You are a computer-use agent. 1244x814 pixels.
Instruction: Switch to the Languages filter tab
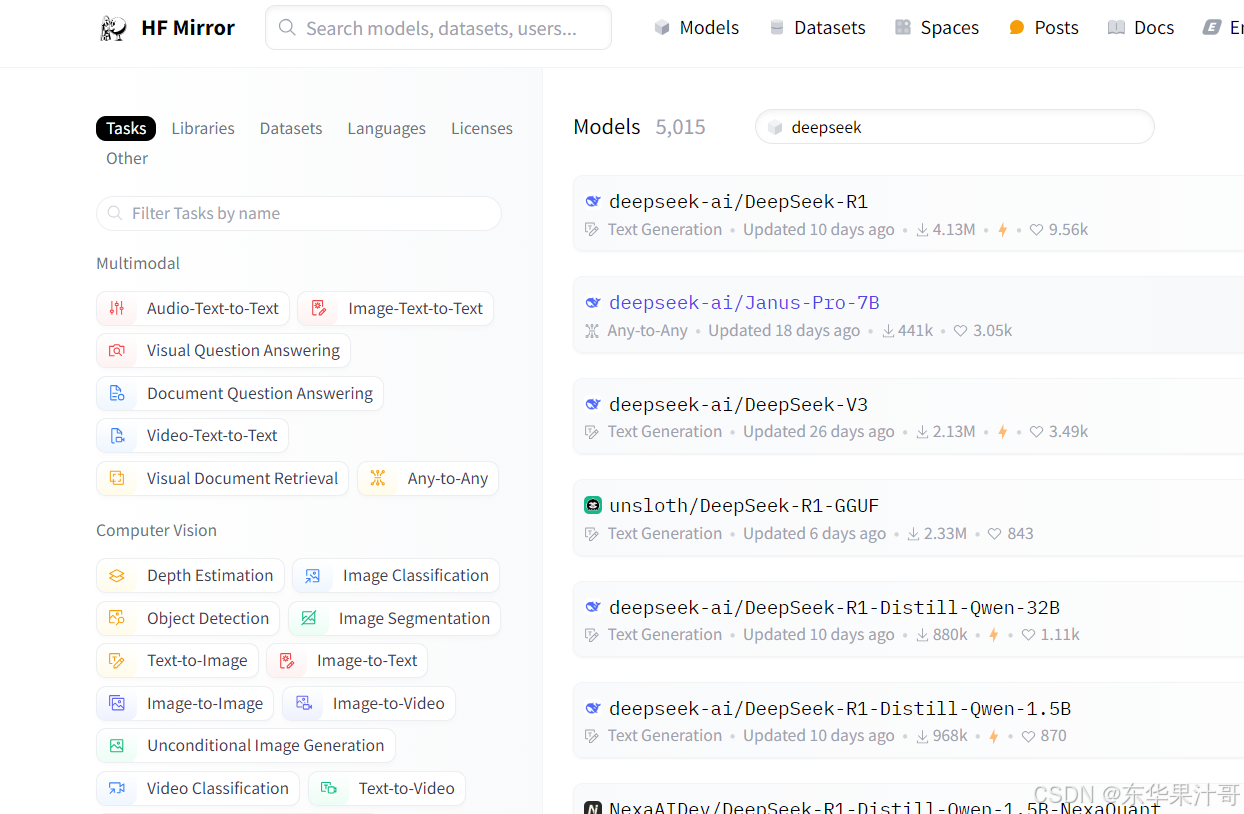coord(386,128)
